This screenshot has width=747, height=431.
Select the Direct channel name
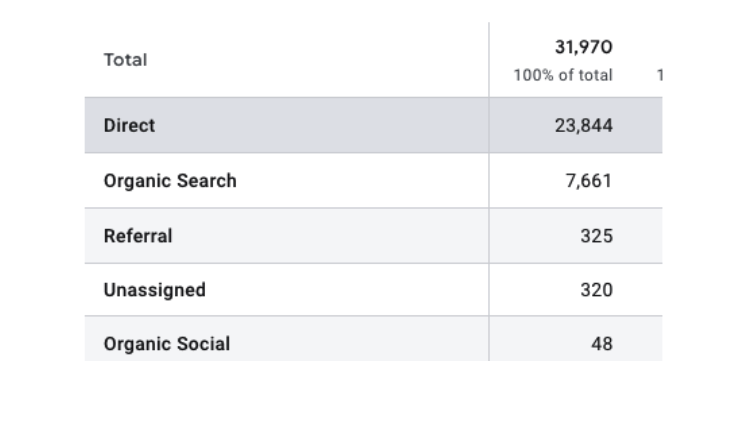129,126
